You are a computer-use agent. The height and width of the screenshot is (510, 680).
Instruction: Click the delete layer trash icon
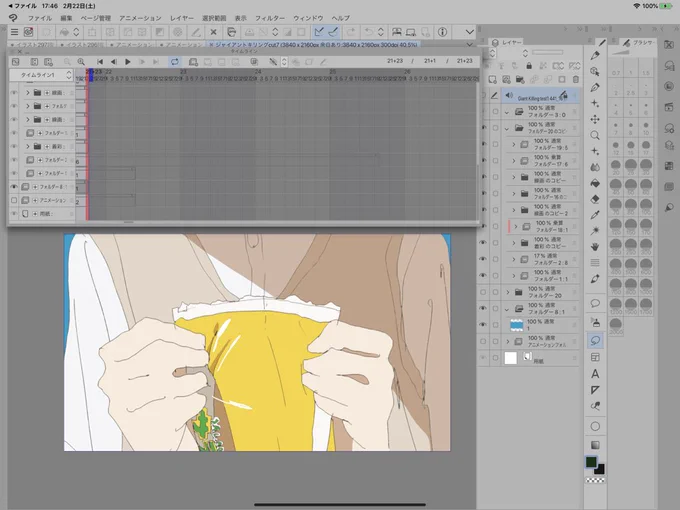click(x=575, y=79)
